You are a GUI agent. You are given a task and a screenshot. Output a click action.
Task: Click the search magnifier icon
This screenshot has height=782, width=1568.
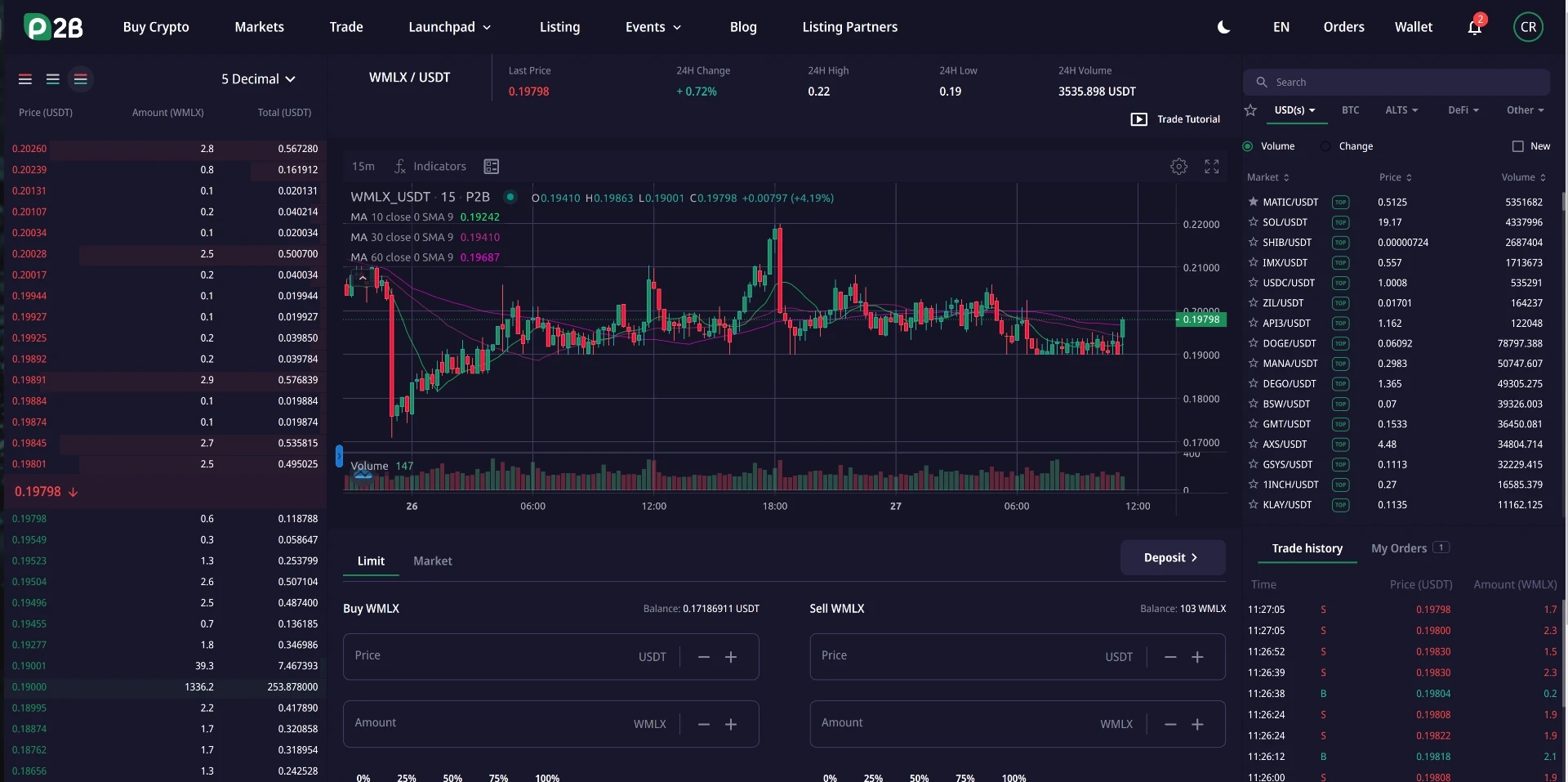tap(1262, 83)
